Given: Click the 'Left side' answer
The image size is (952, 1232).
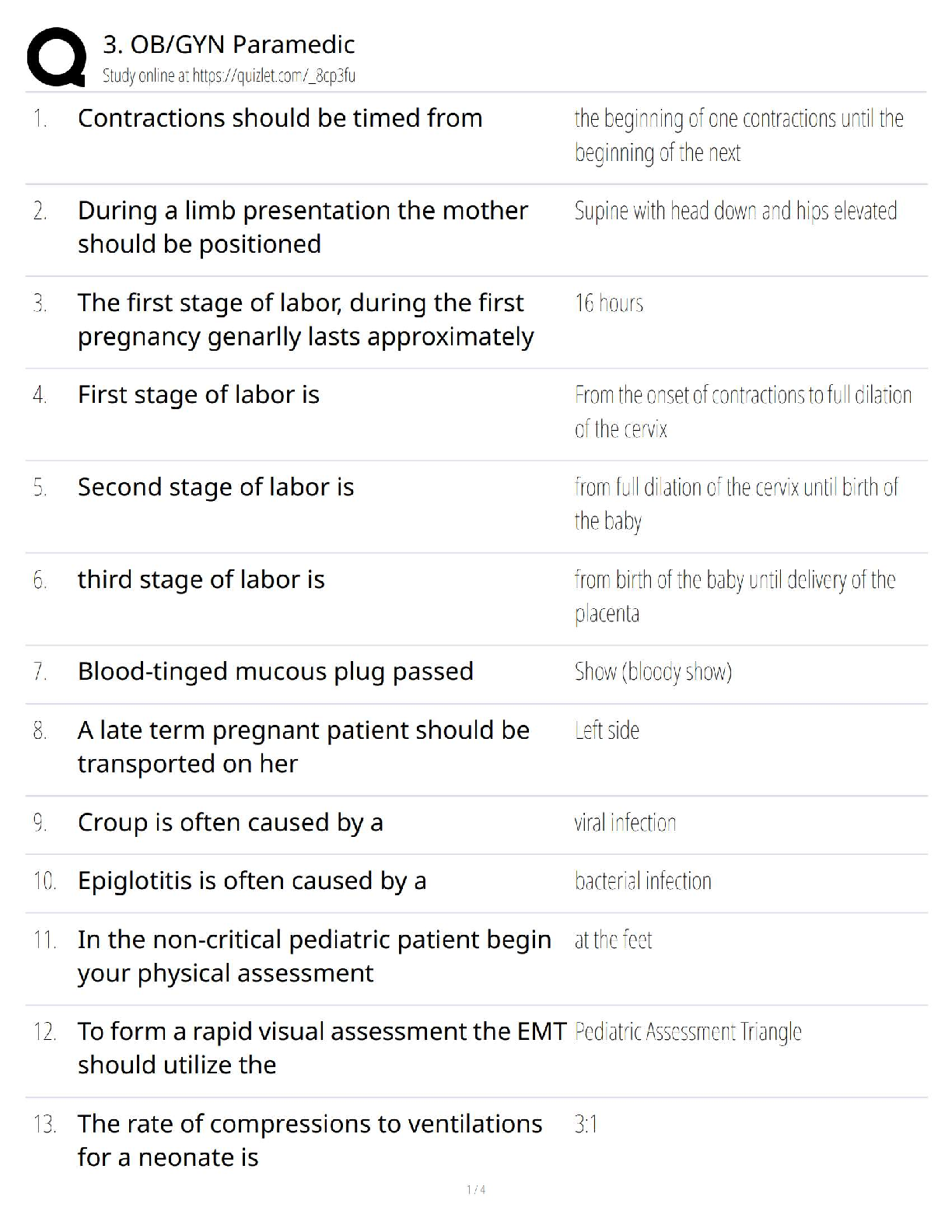Looking at the screenshot, I should pos(607,730).
